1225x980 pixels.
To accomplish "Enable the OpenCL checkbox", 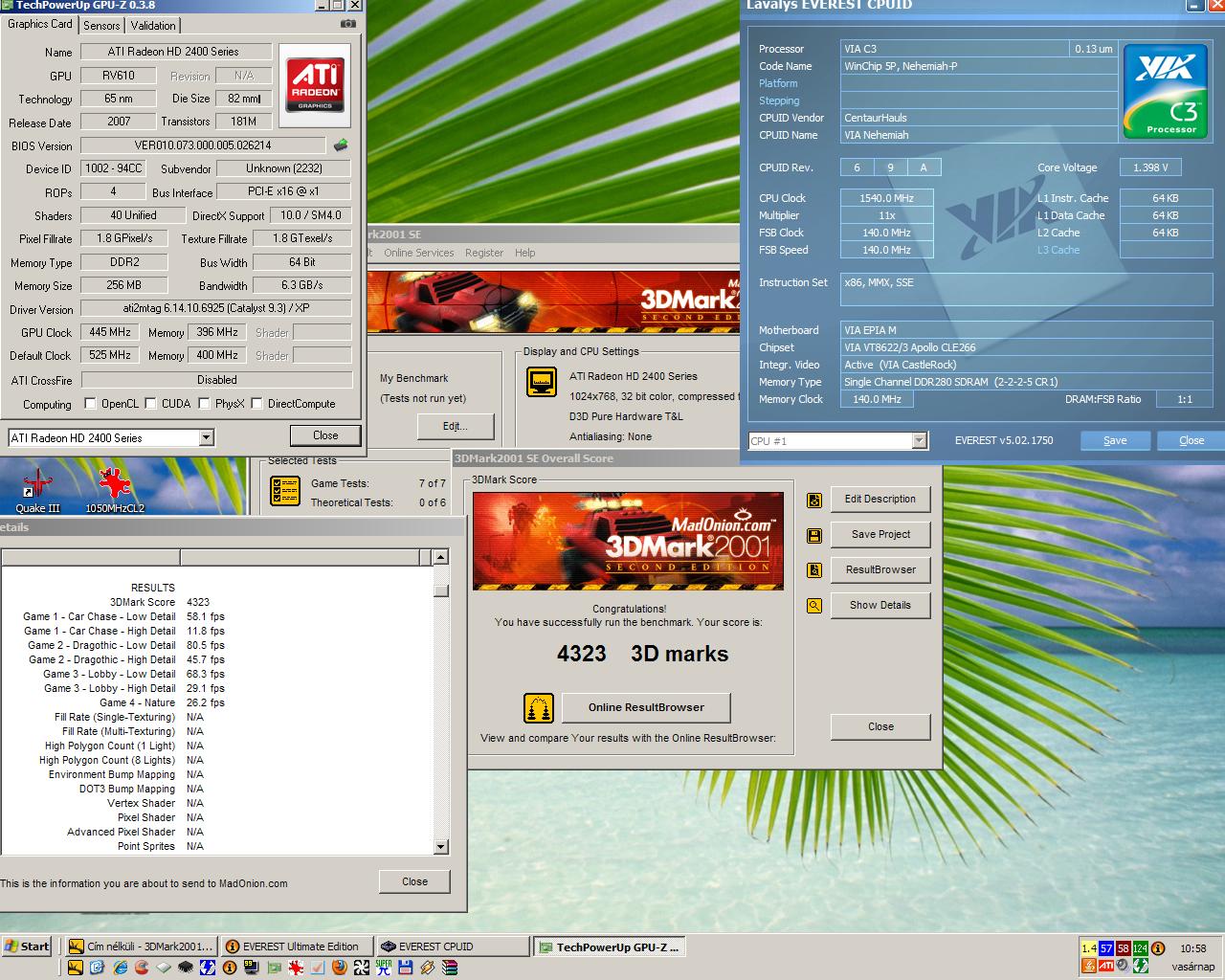I will pos(91,404).
